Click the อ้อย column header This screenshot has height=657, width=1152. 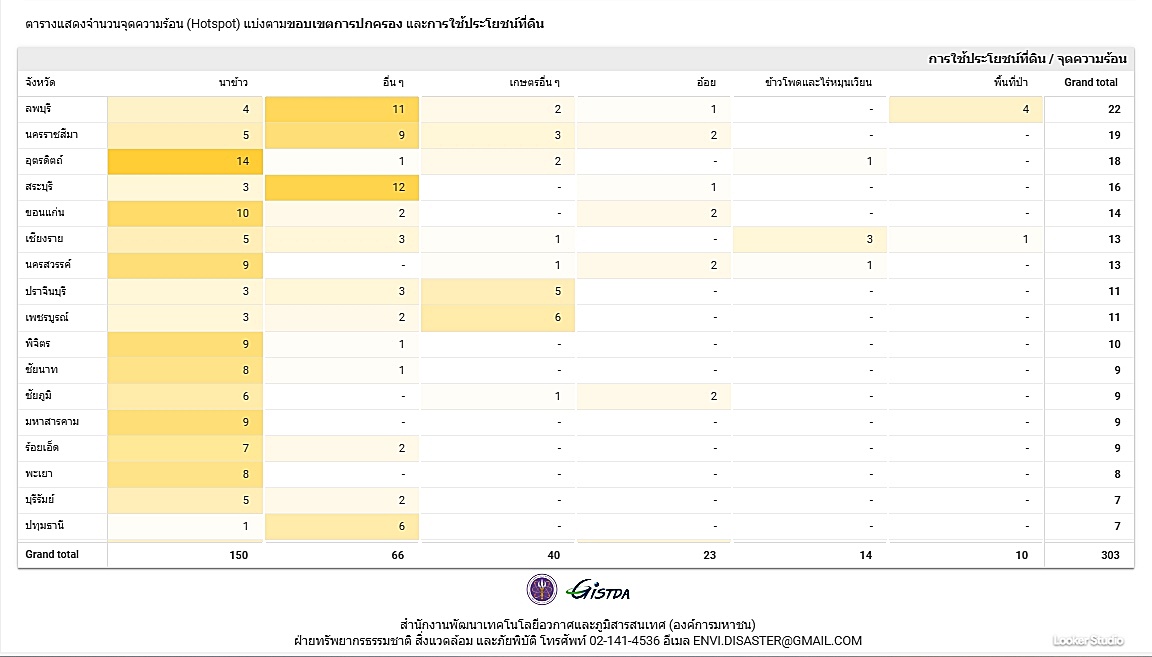click(706, 83)
